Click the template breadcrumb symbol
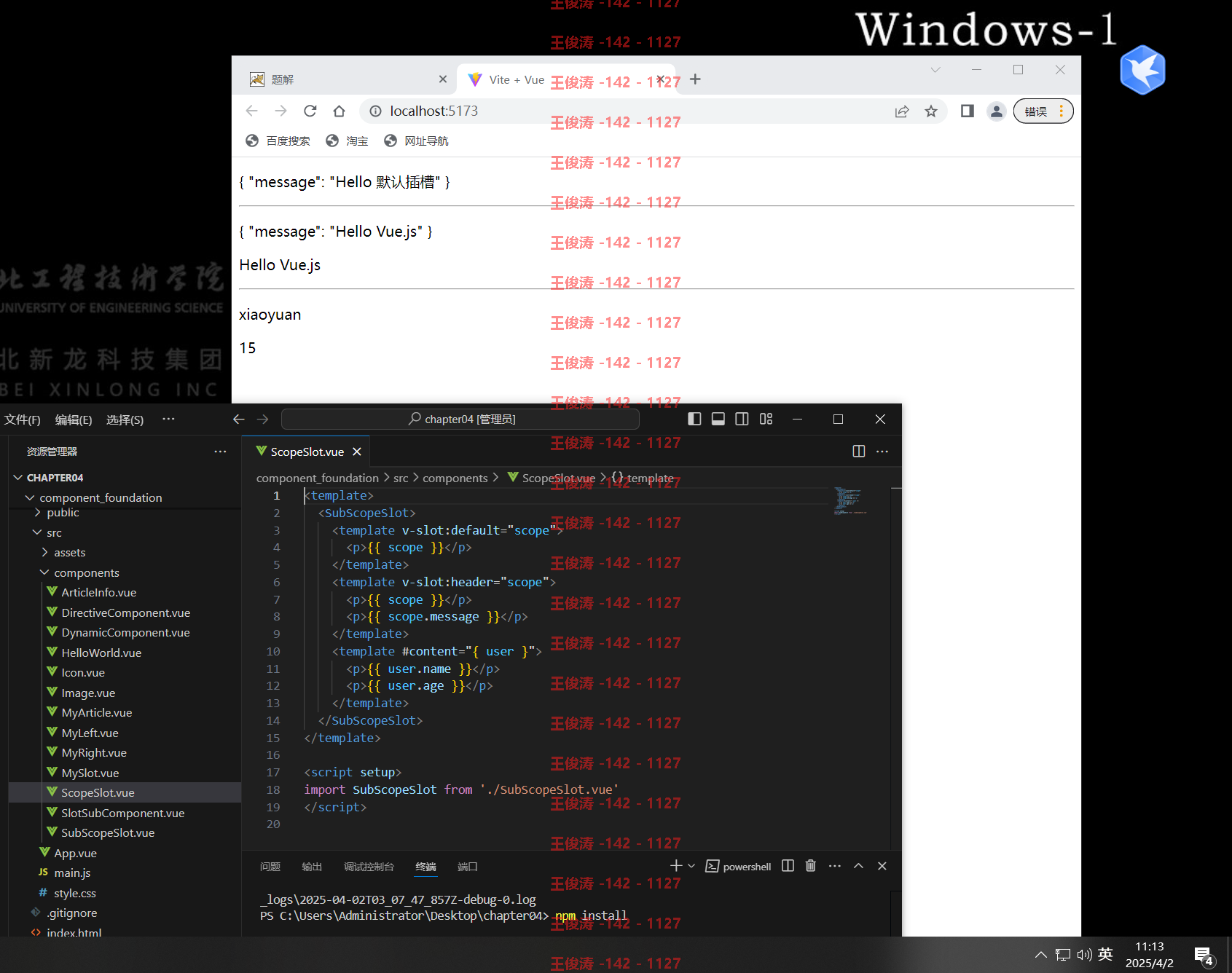Image resolution: width=1232 pixels, height=973 pixels. pyautogui.click(x=643, y=478)
